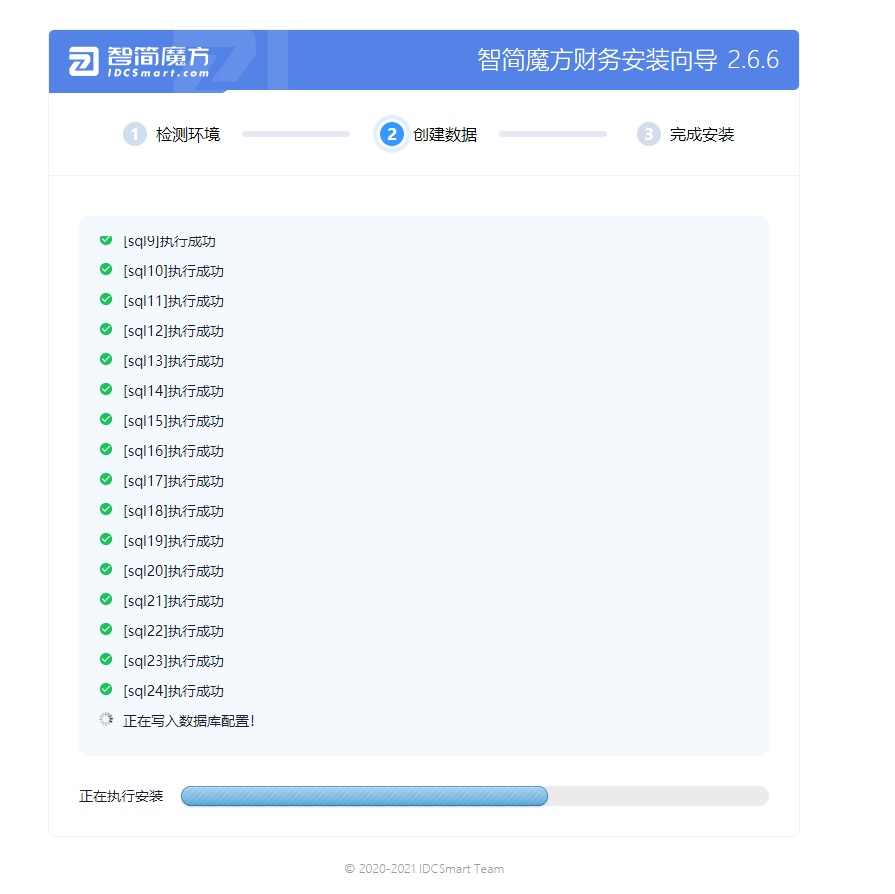The width and height of the screenshot is (895, 894).
Task: Click the green check beside [sql15]执行成功
Action: pos(105,420)
